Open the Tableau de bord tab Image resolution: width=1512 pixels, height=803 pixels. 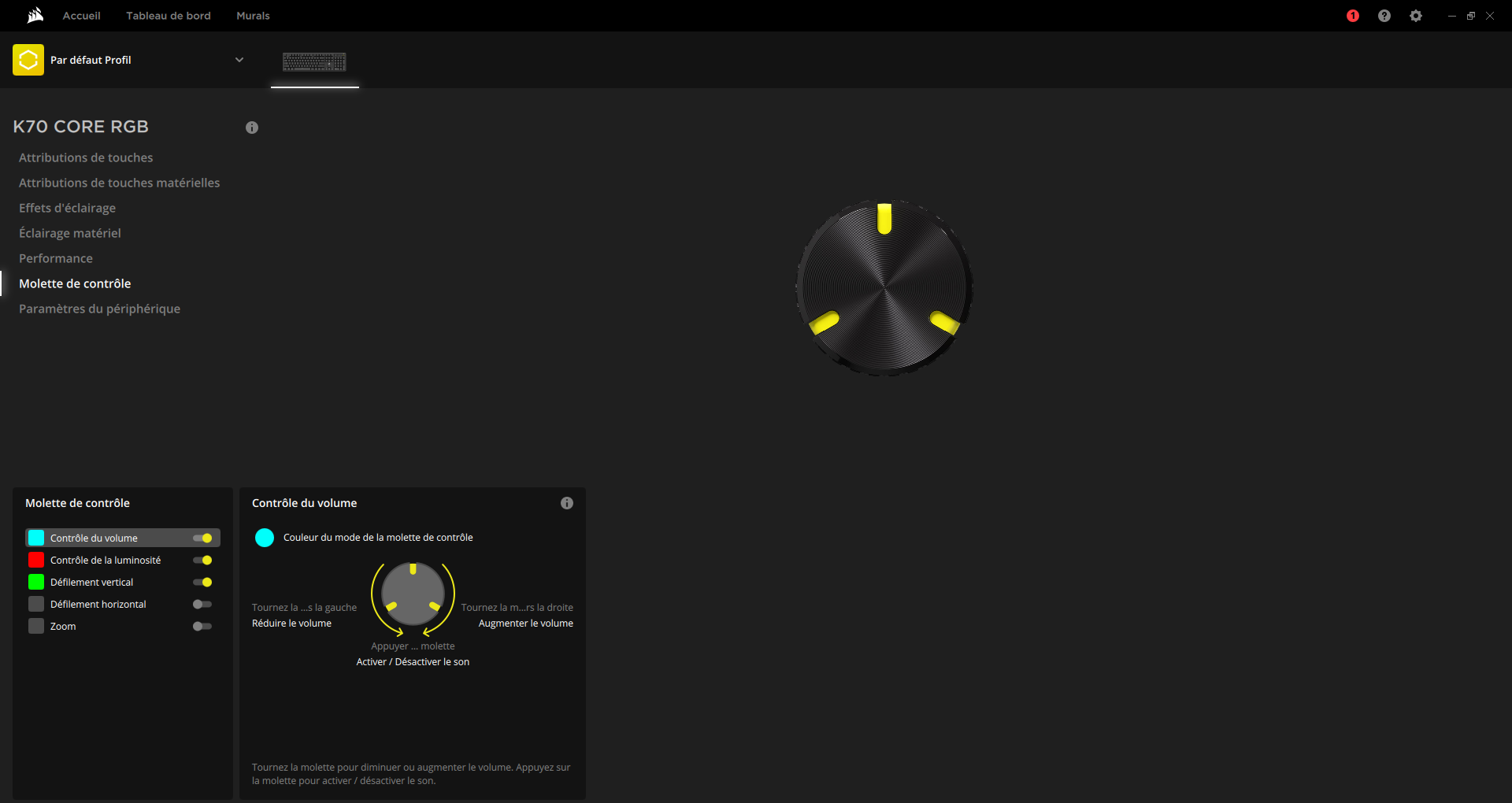169,16
